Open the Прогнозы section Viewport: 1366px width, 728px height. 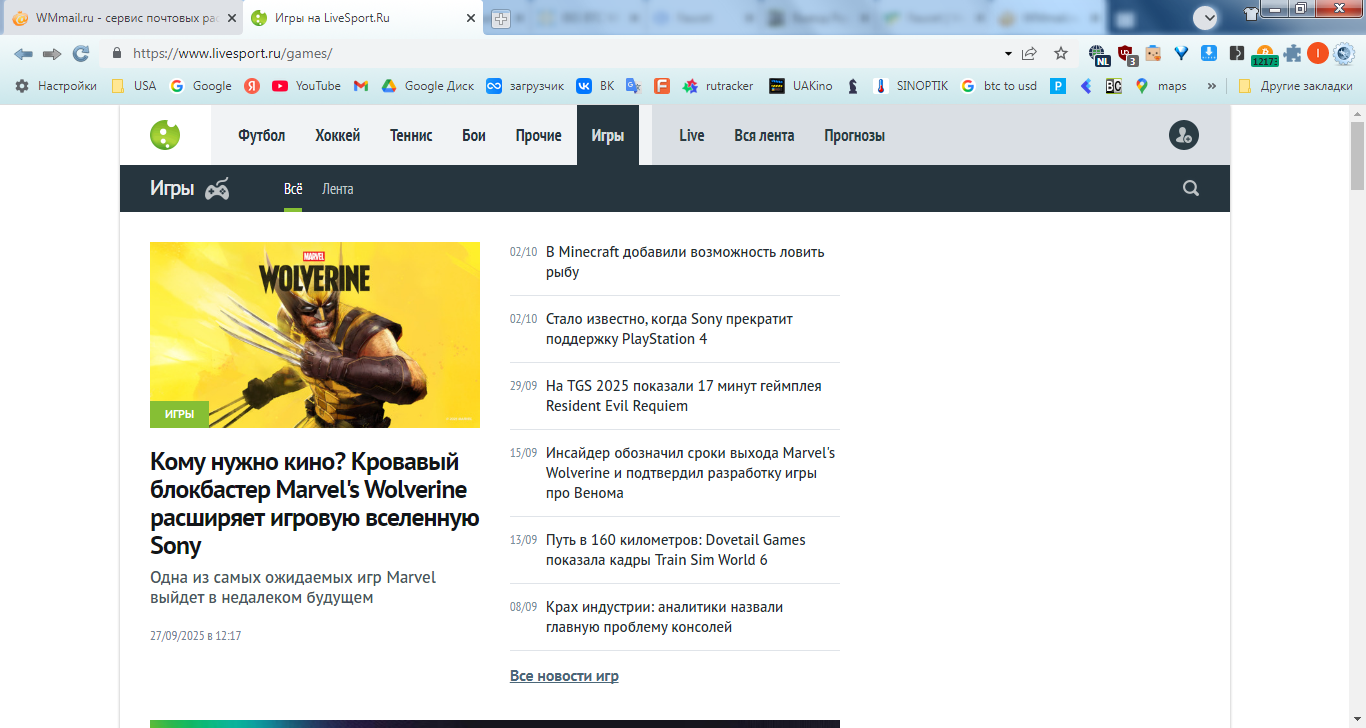coord(855,135)
